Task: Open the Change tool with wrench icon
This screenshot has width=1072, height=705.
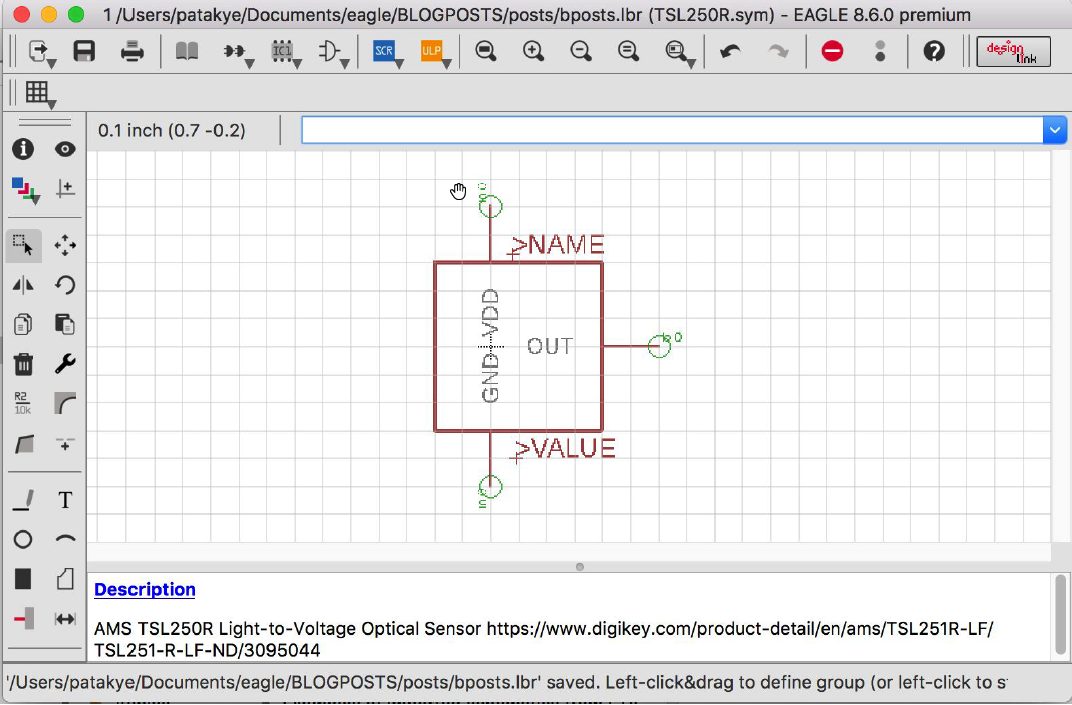Action: 64,364
